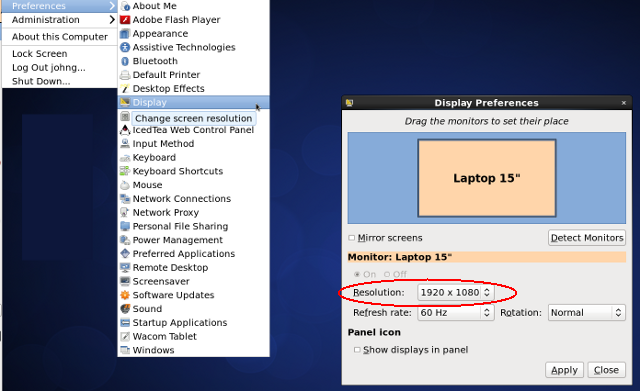Click the Display menu icon
Viewport: 640px width, 391px height.
coord(125,102)
